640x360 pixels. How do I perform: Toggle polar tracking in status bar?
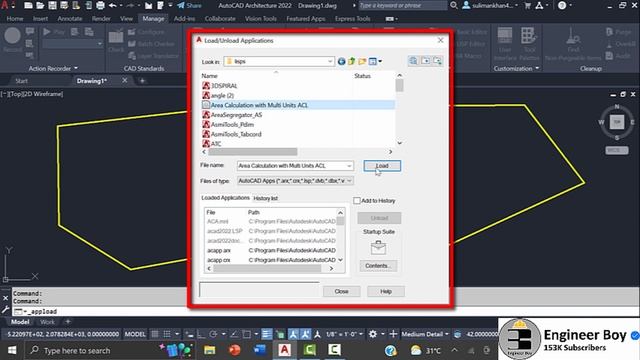click(213, 334)
